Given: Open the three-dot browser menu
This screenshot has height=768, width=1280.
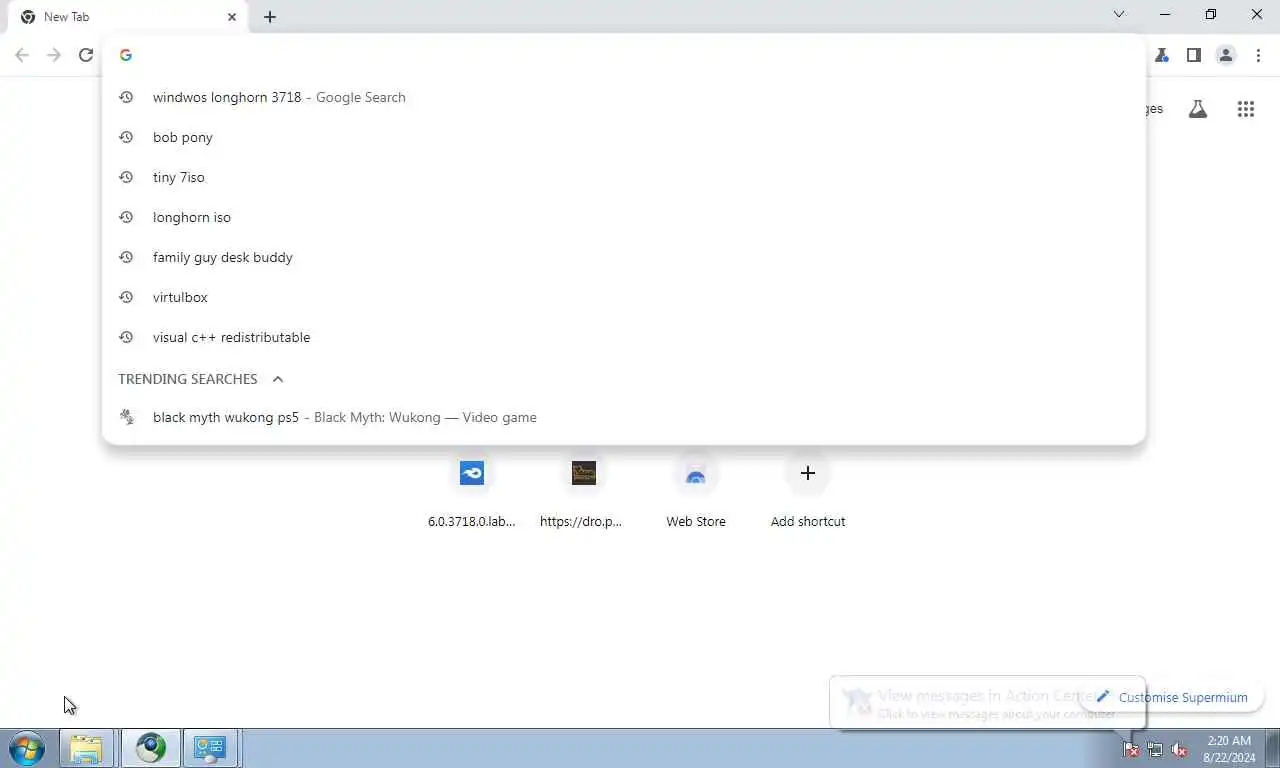Looking at the screenshot, I should (x=1258, y=55).
